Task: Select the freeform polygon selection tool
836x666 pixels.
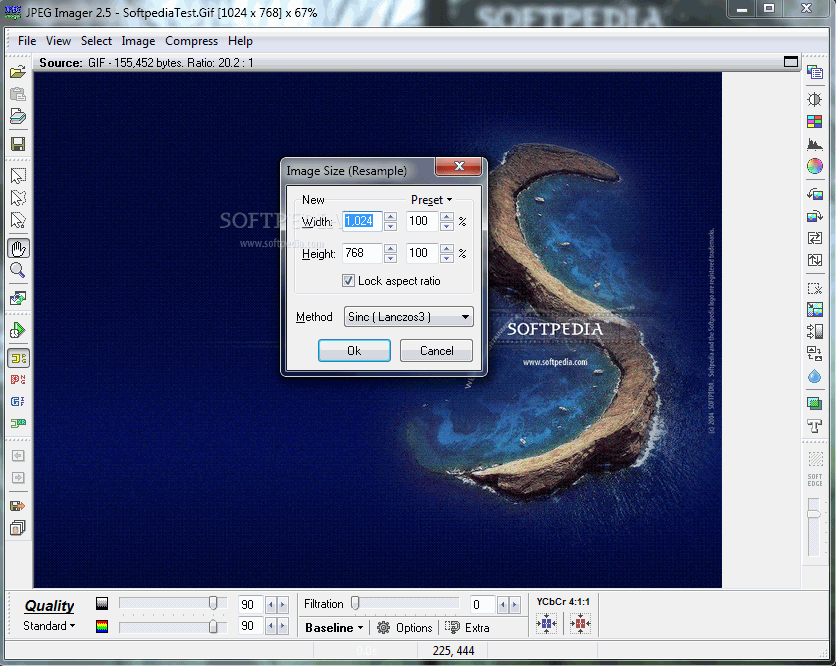Action: coord(18,198)
